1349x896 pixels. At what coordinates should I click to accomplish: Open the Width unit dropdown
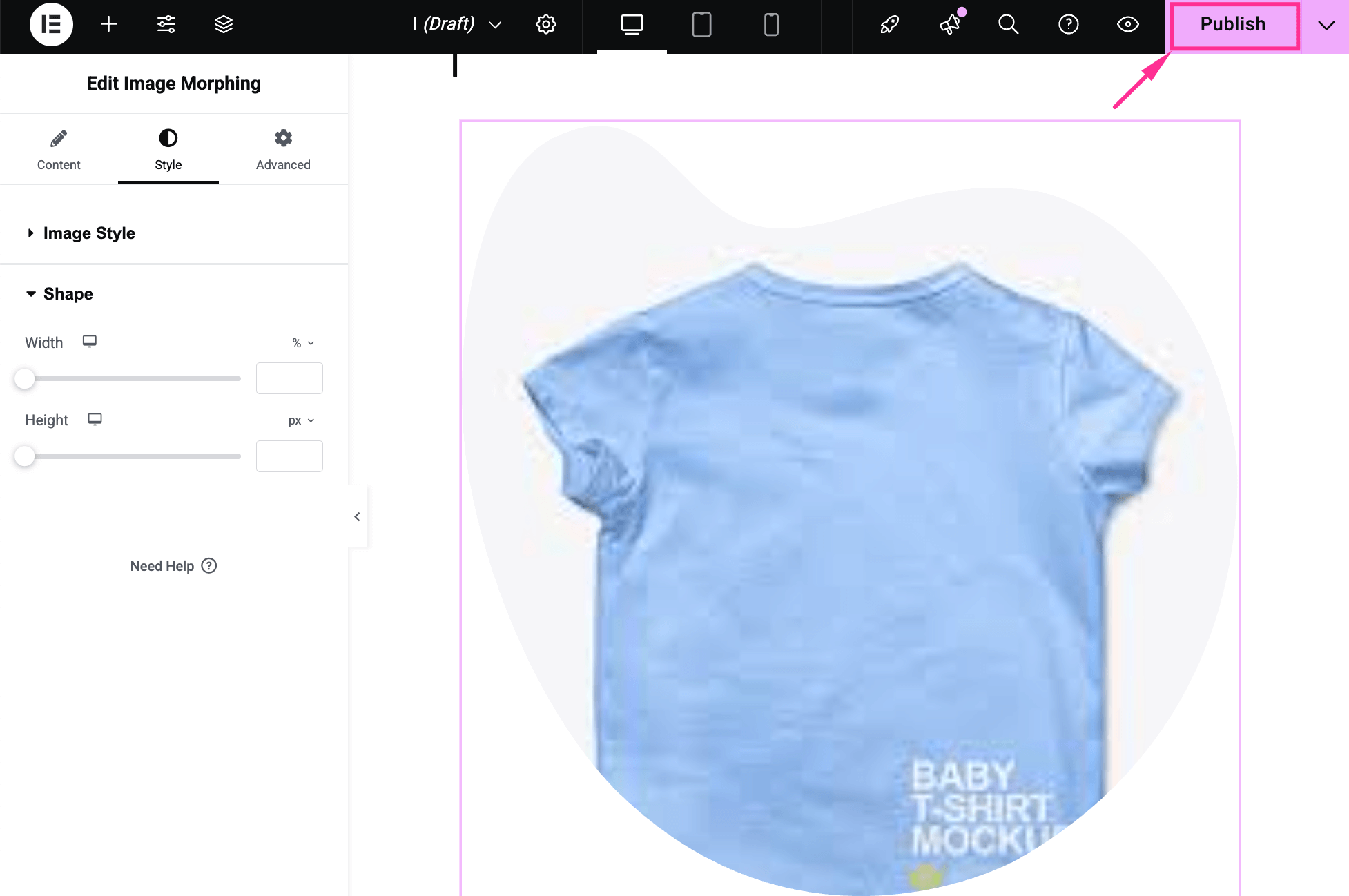click(x=302, y=343)
